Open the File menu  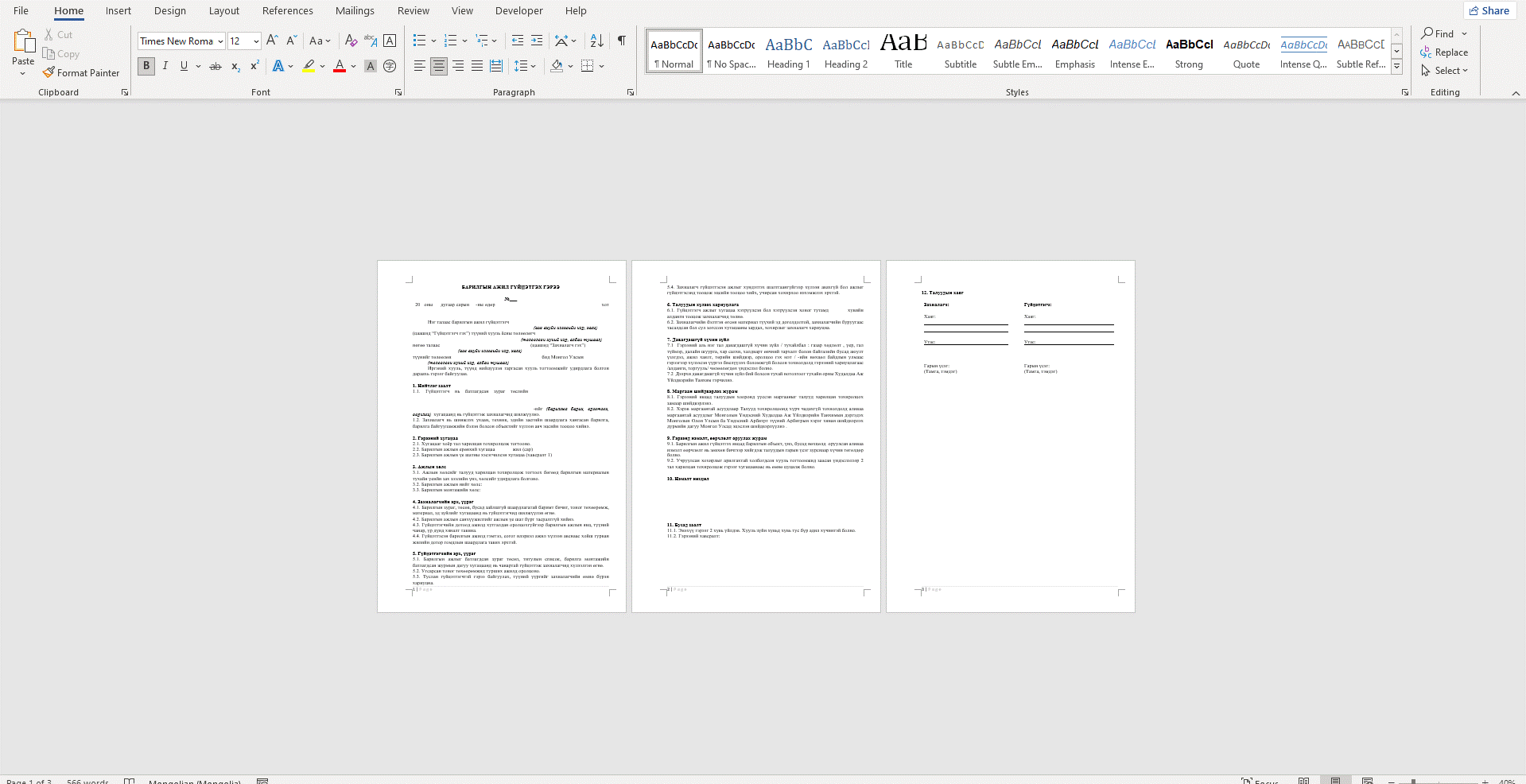pyautogui.click(x=21, y=10)
